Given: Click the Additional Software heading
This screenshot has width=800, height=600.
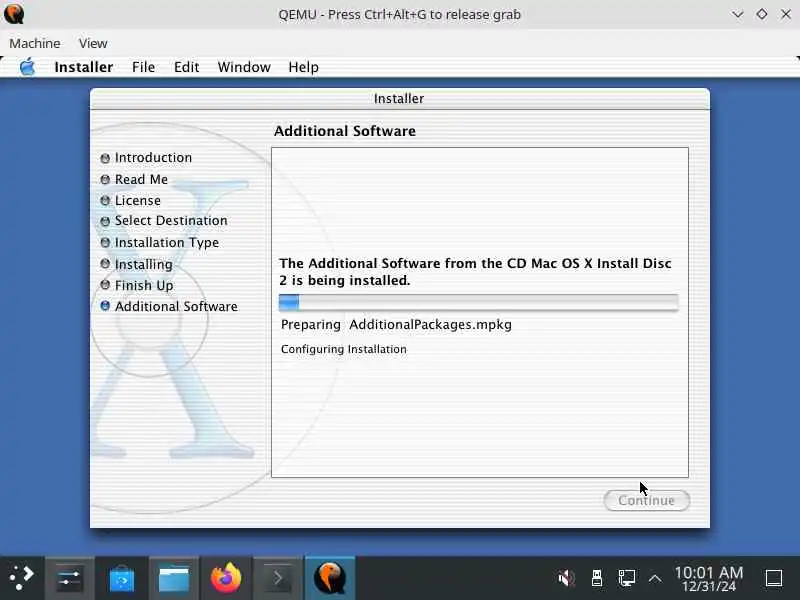Looking at the screenshot, I should pos(345,131).
